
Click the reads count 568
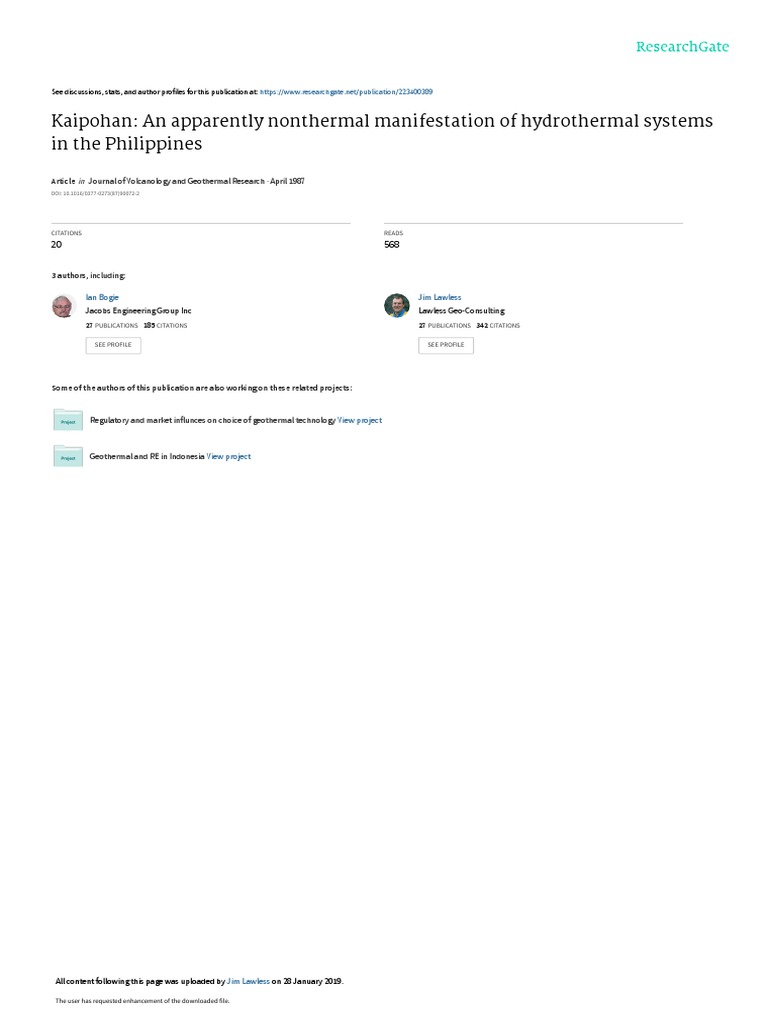coord(392,244)
